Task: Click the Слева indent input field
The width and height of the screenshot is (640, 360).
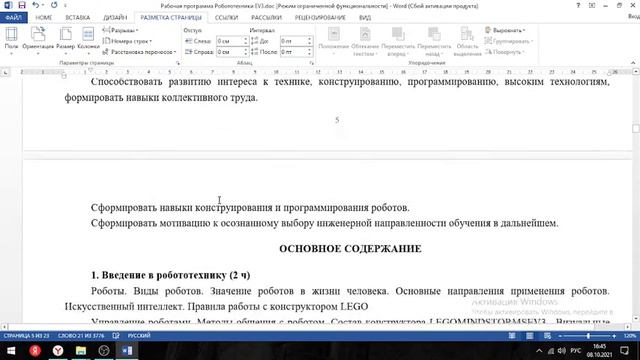Action: pyautogui.click(x=229, y=41)
